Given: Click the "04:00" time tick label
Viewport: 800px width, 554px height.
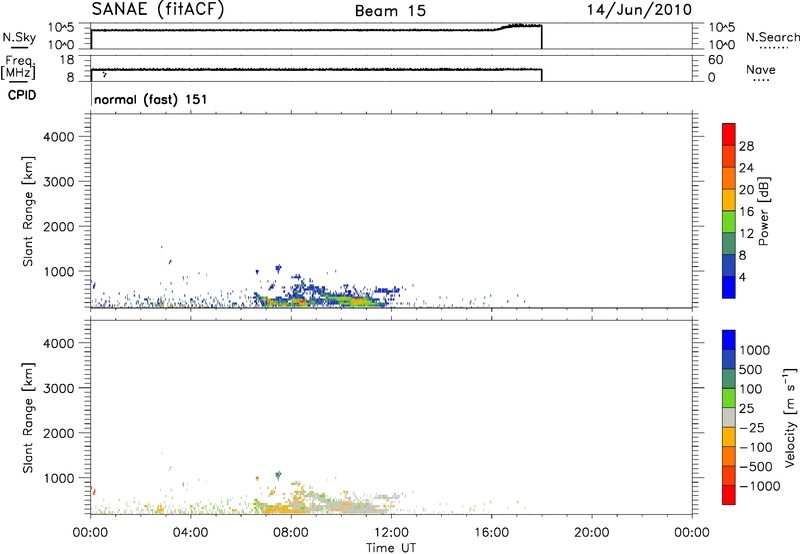Looking at the screenshot, I should 191,533.
